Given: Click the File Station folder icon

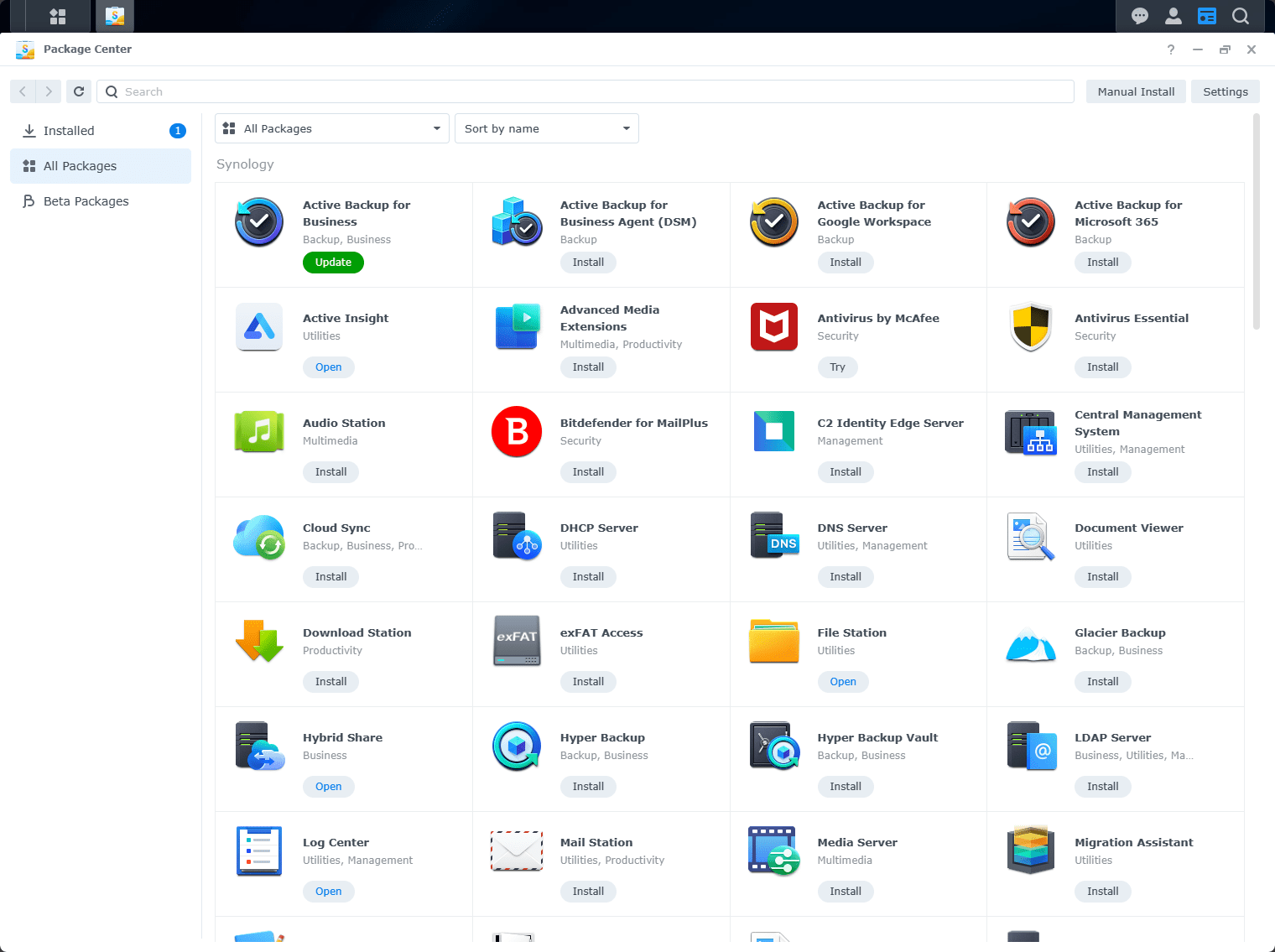Looking at the screenshot, I should click(x=774, y=642).
